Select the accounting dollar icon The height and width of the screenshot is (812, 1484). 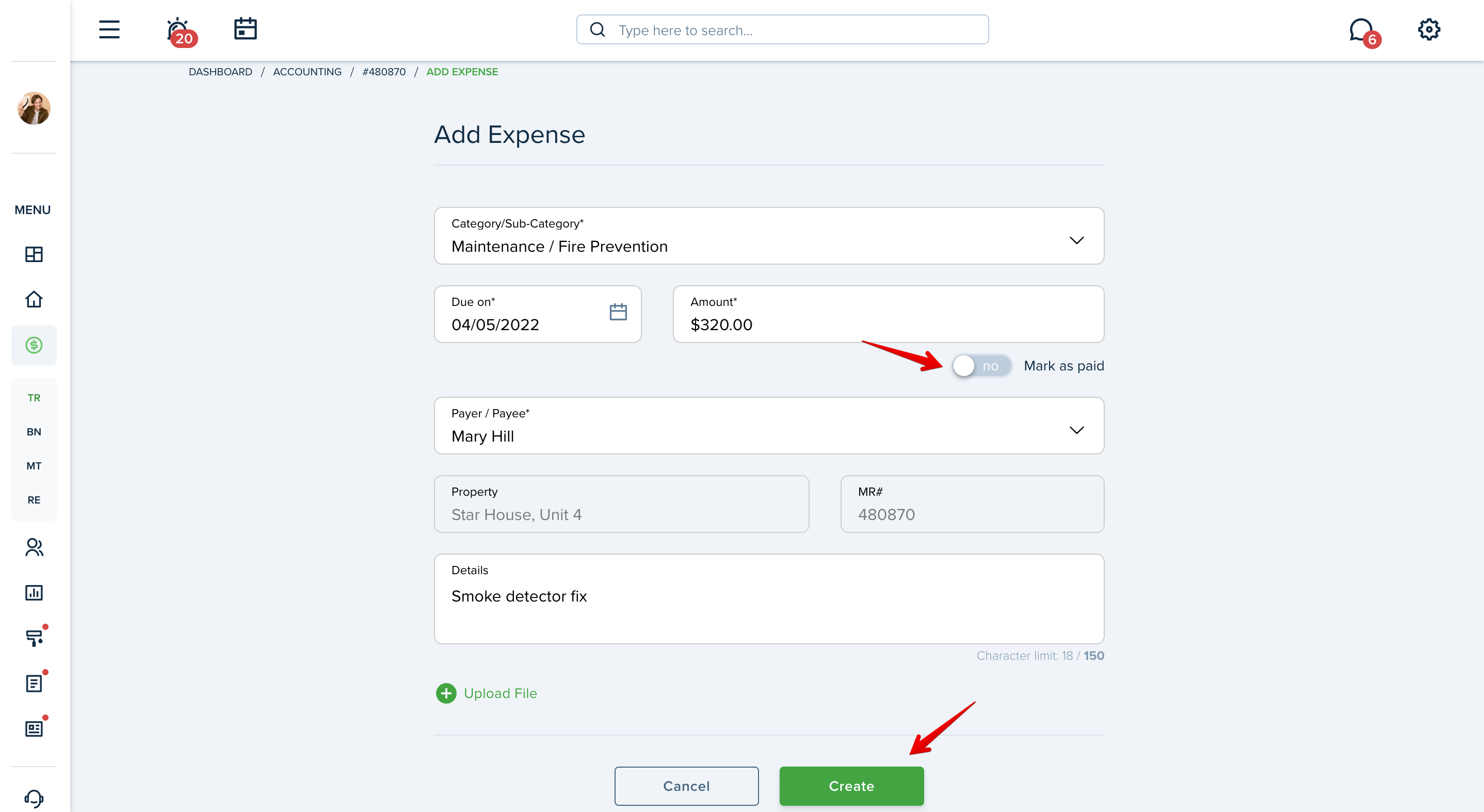coord(34,345)
